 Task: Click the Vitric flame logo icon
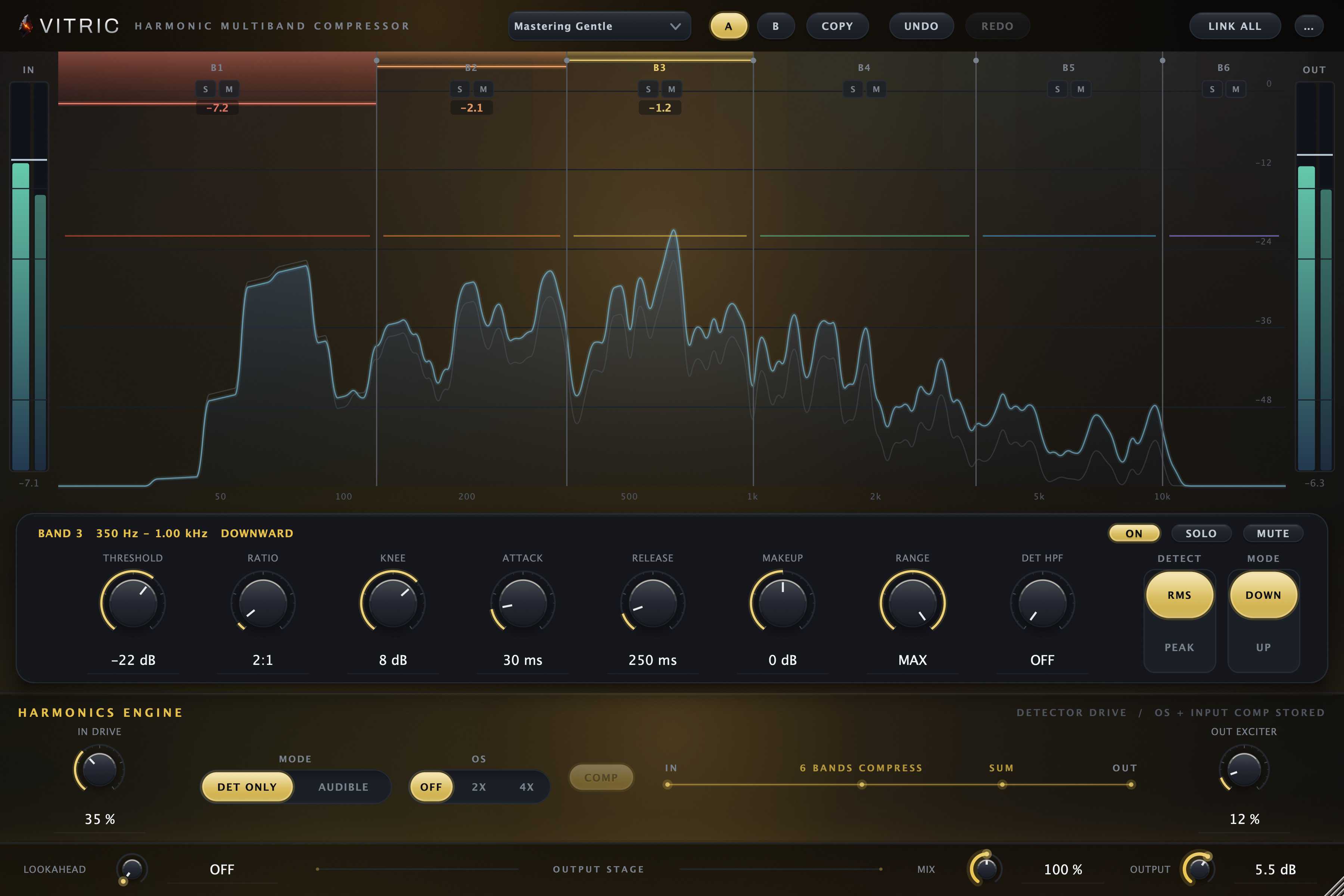pos(26,25)
